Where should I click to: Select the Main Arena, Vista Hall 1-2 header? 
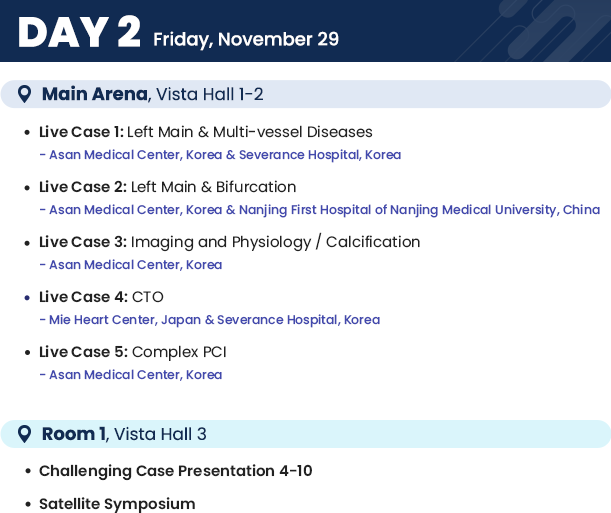pos(306,94)
